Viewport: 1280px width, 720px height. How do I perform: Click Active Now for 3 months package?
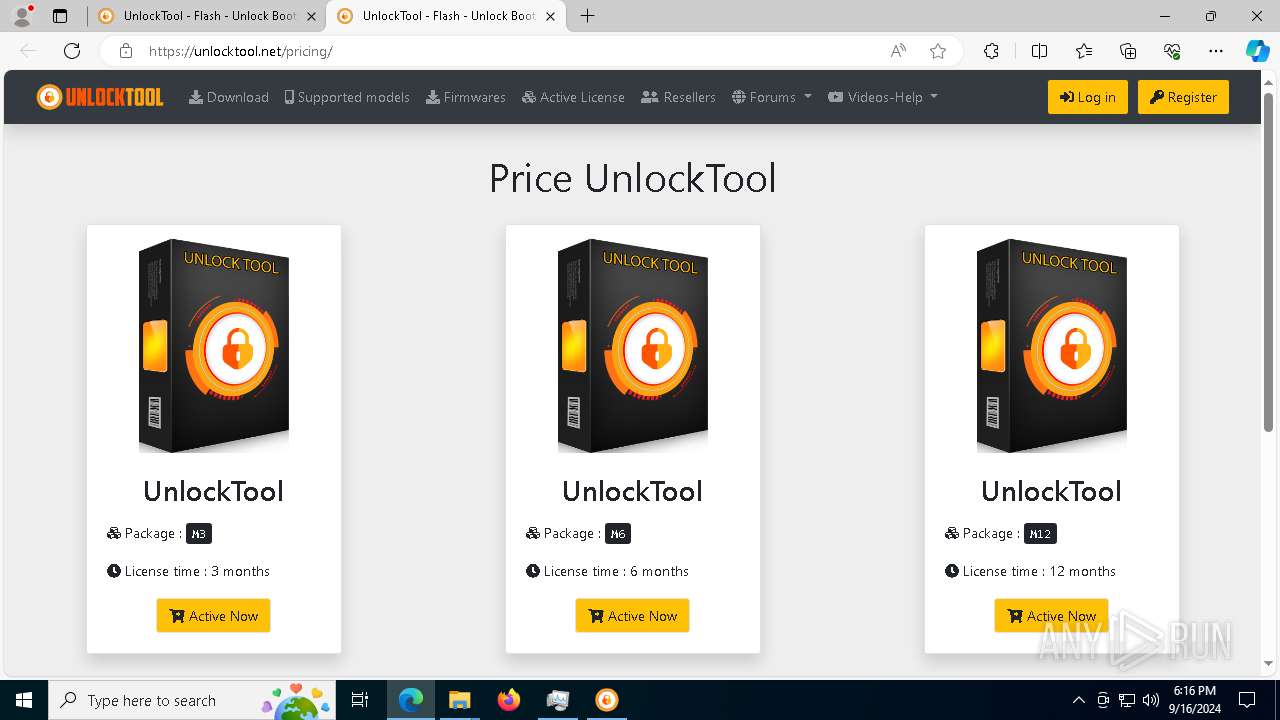tap(213, 616)
